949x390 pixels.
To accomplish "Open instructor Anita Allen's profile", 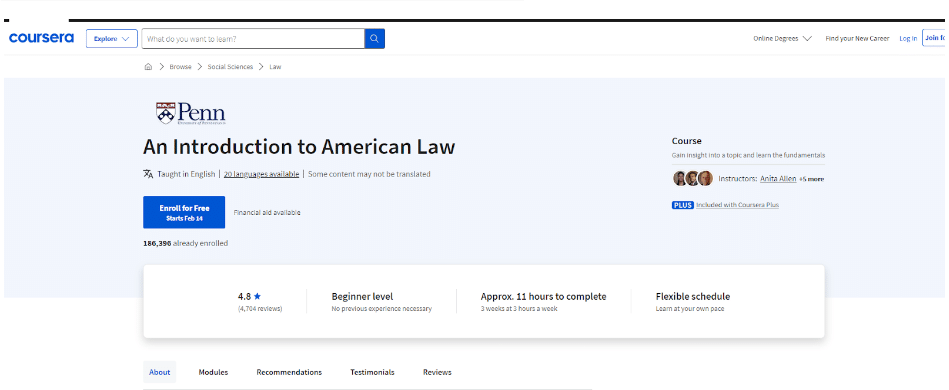I will pos(778,179).
